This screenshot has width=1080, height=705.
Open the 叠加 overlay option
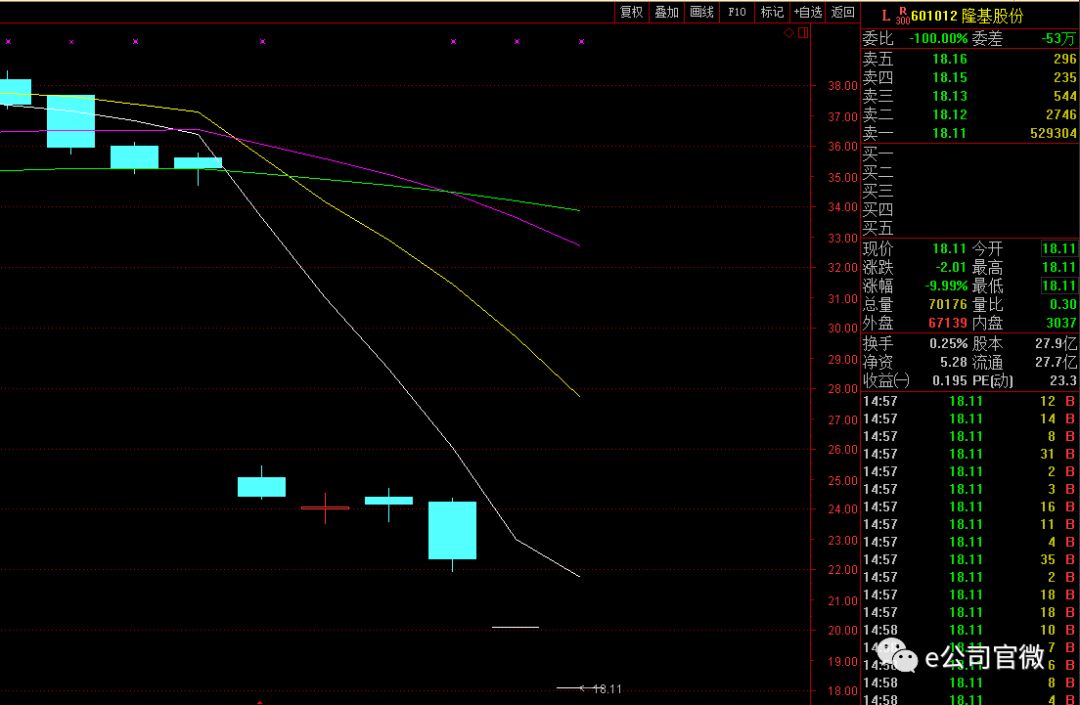point(666,12)
